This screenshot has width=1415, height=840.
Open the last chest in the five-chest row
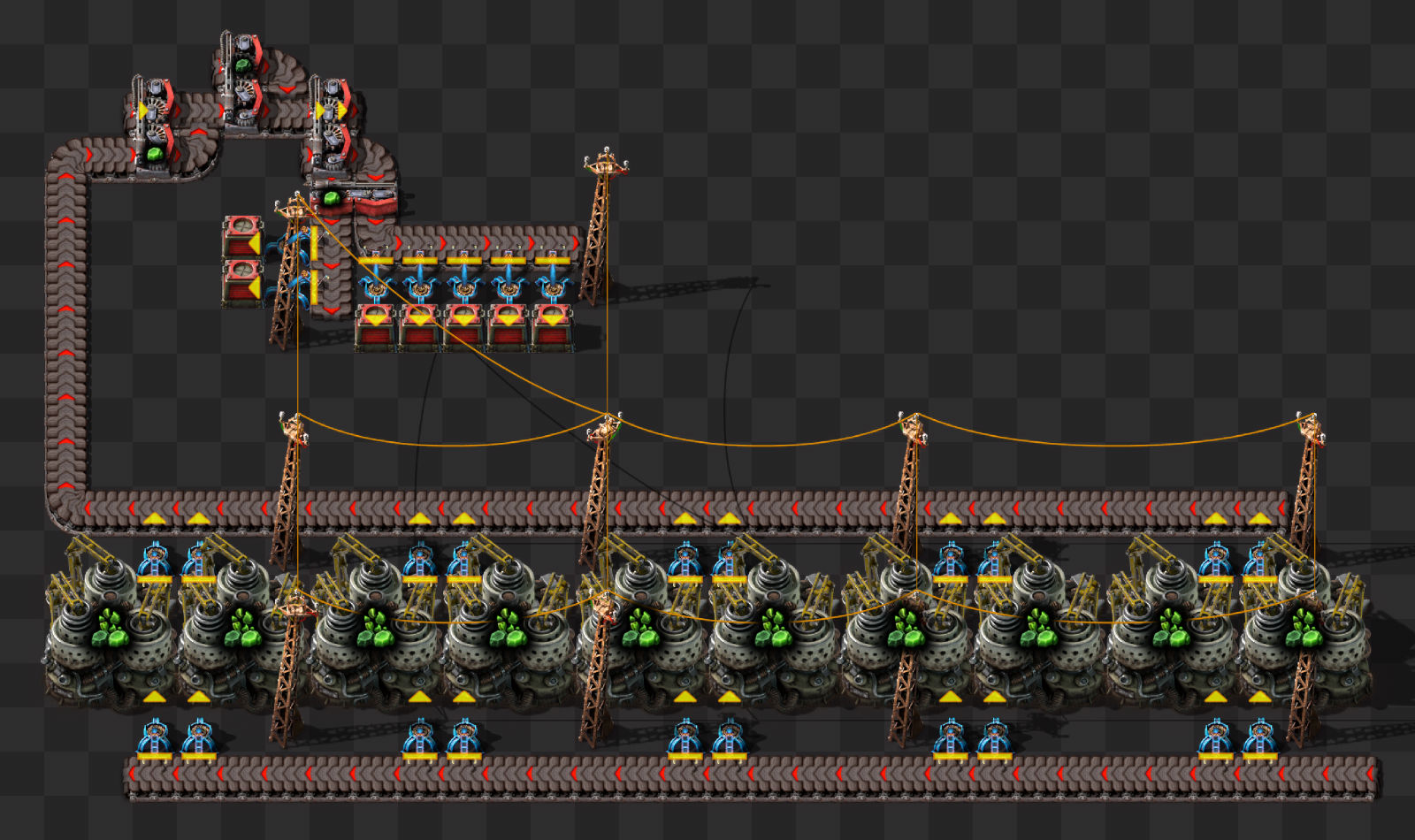click(x=553, y=328)
